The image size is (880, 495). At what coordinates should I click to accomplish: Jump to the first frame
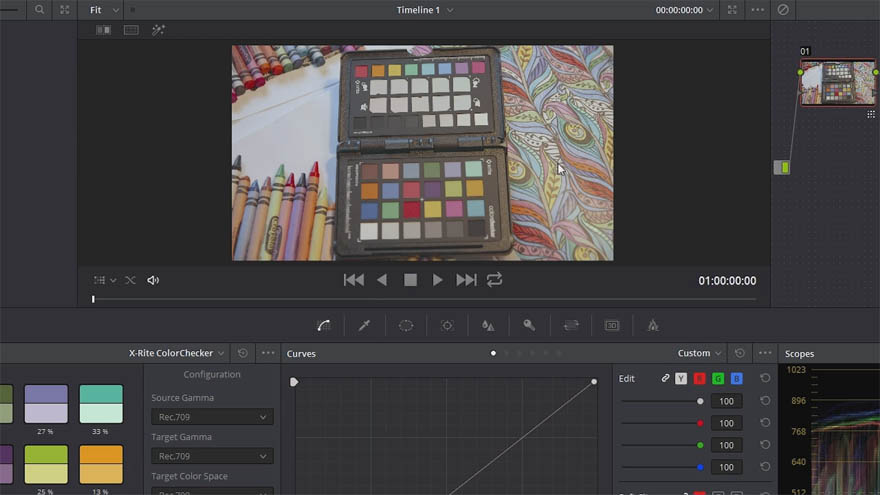point(354,279)
